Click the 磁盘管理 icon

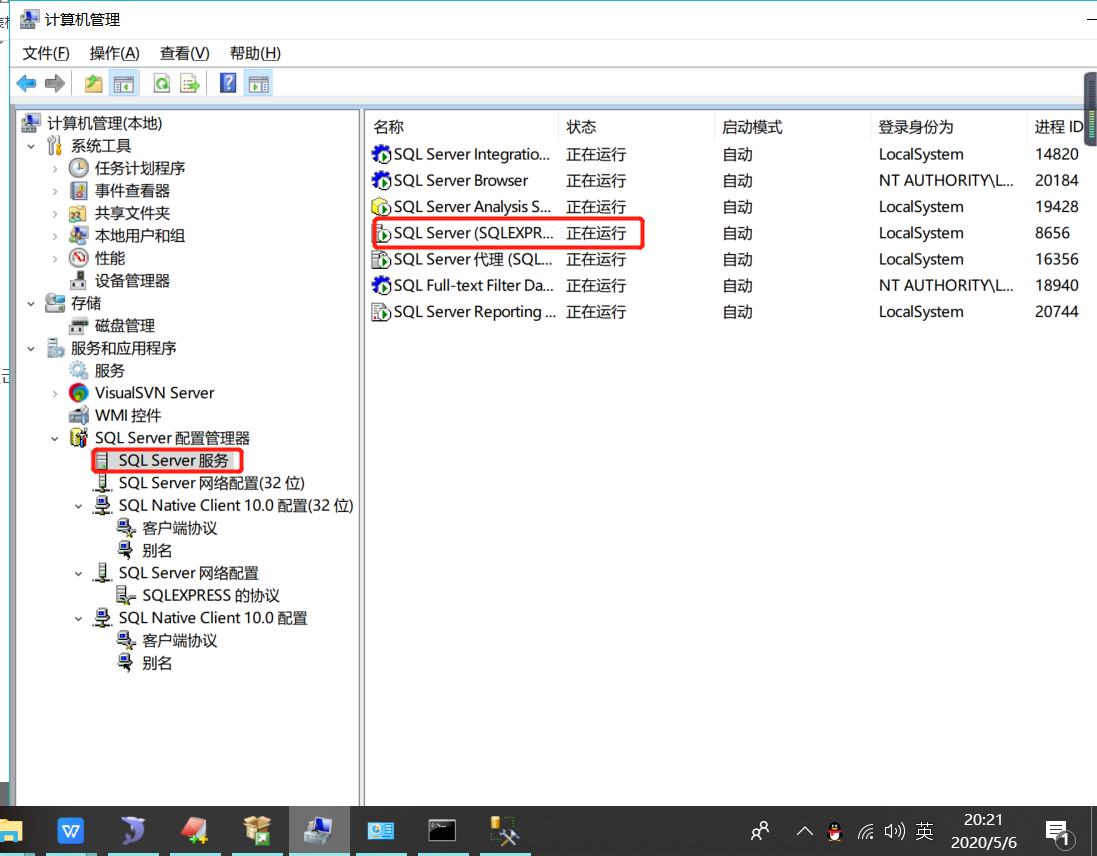pos(78,326)
